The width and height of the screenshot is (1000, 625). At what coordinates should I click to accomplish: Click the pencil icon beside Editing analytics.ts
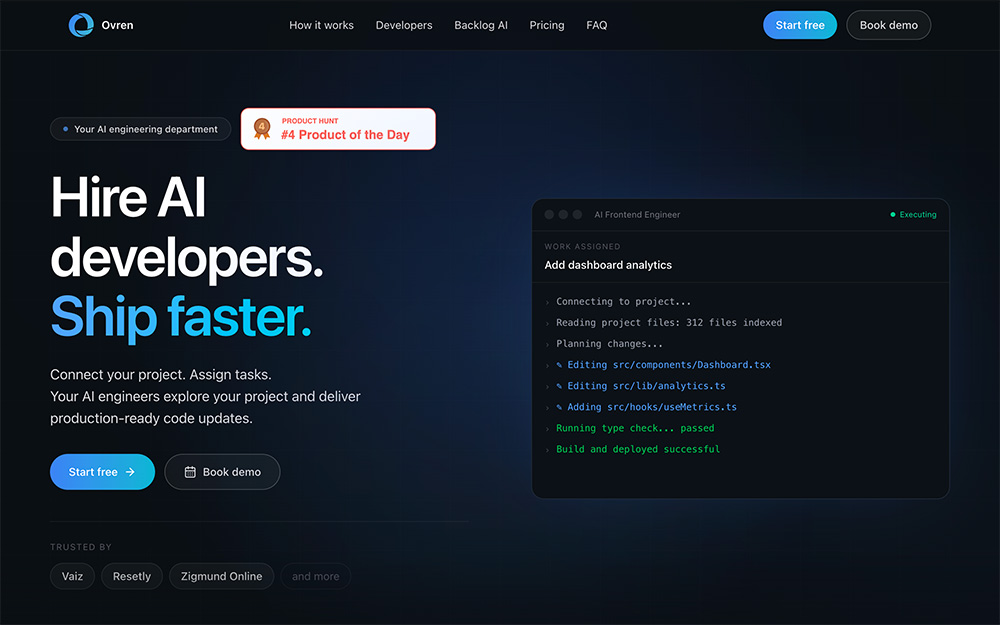pos(559,386)
